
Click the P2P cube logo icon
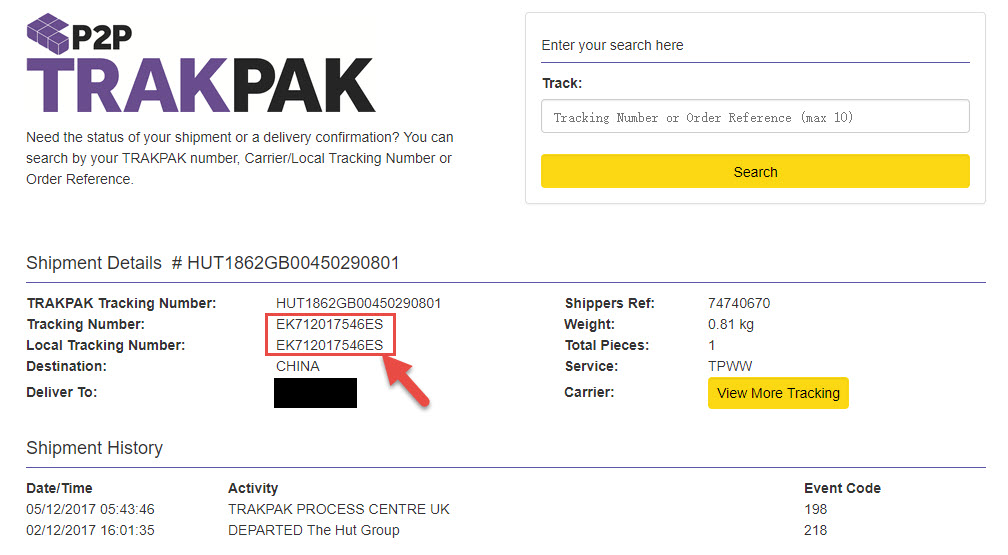click(x=48, y=33)
